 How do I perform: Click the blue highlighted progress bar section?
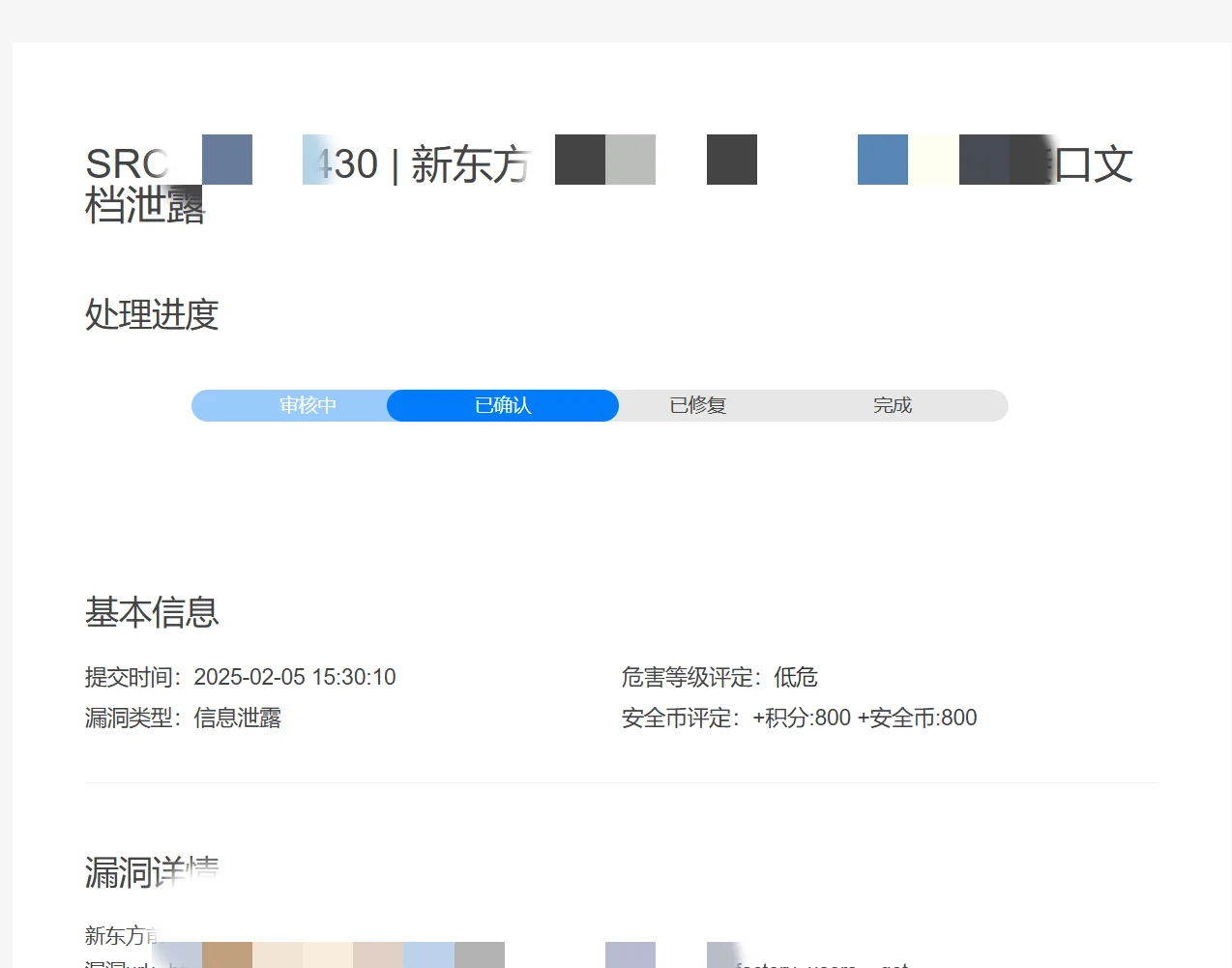coord(502,405)
